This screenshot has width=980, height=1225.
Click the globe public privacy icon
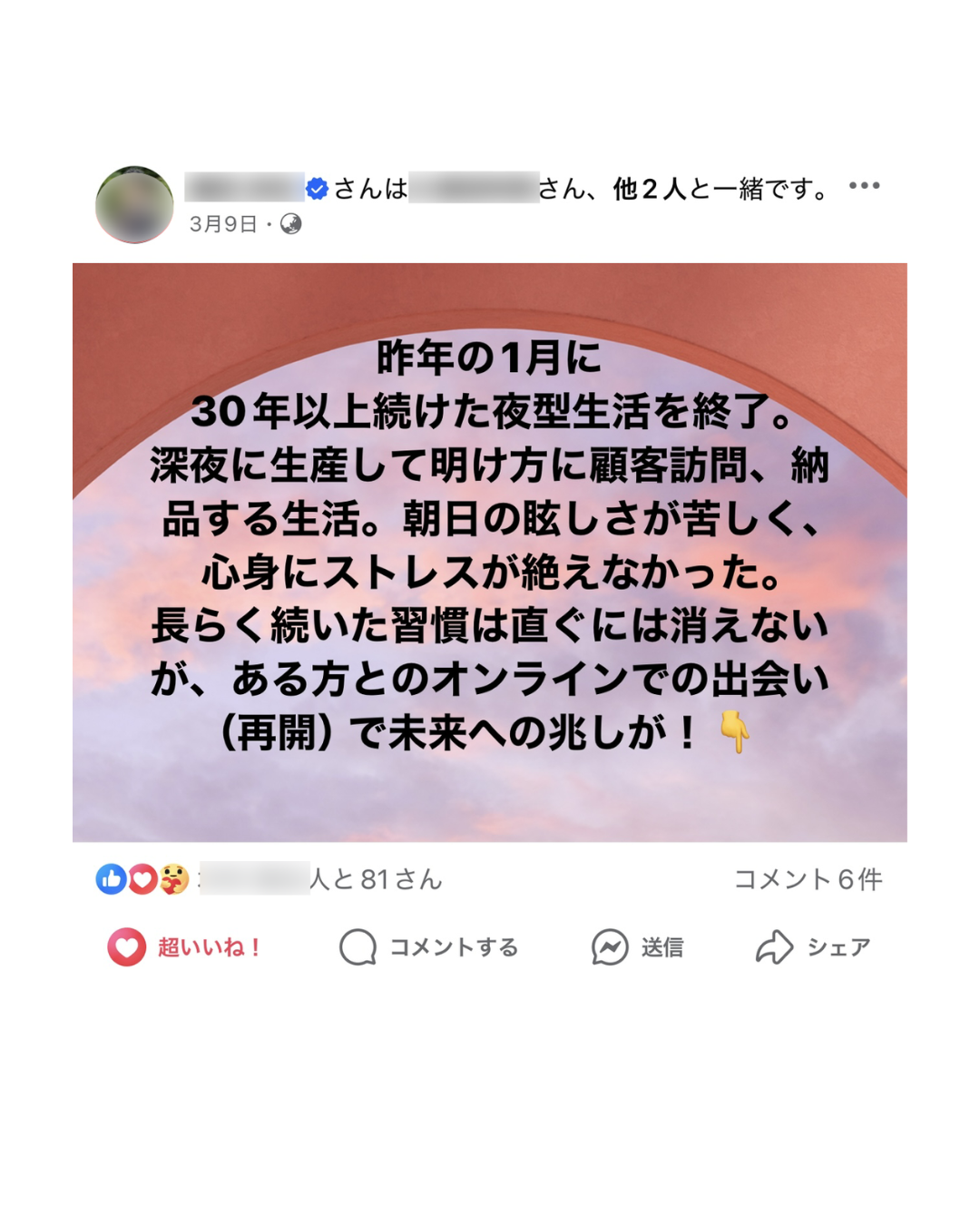[x=290, y=223]
